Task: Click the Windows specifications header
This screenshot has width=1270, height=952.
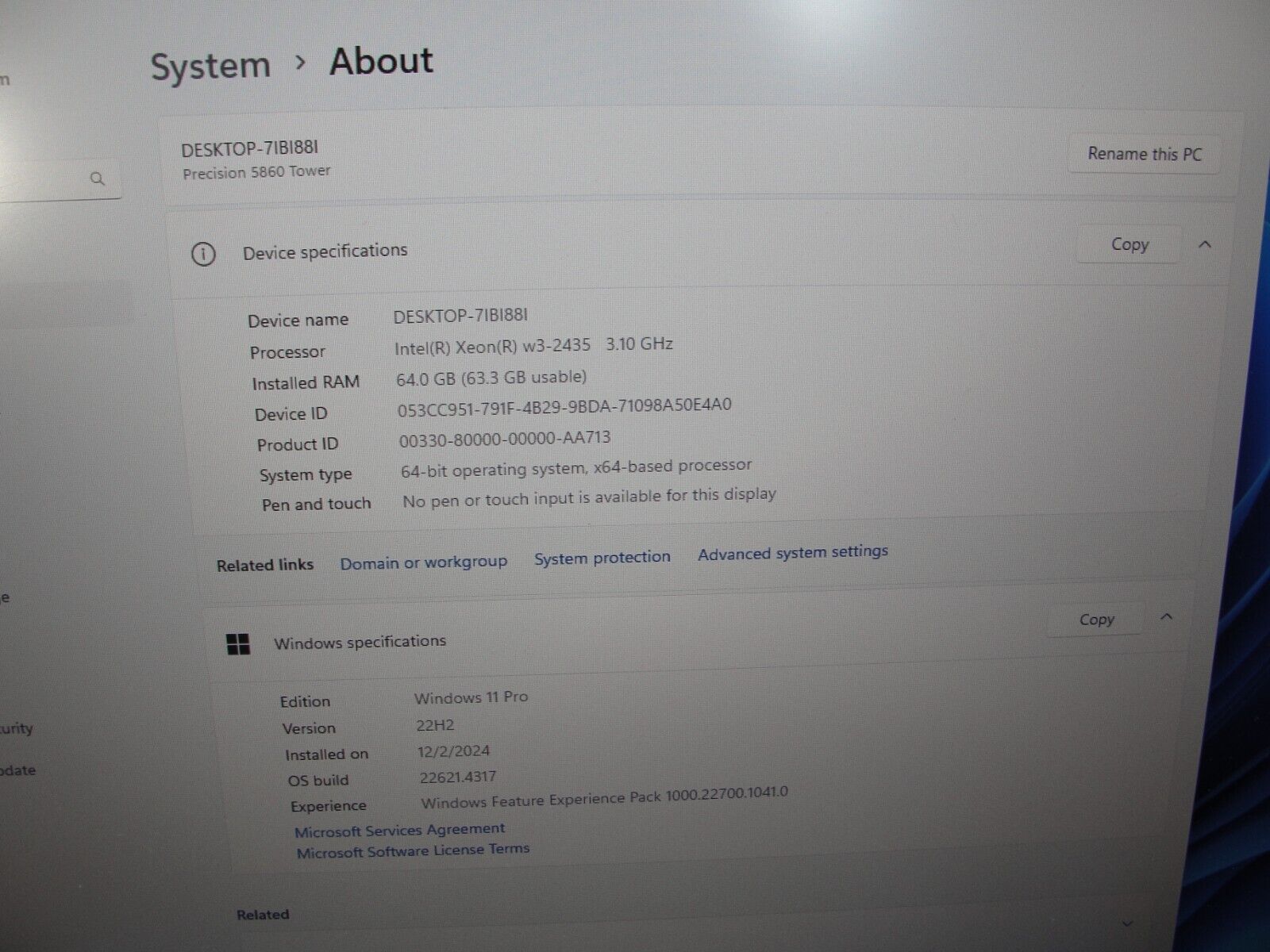Action: 360,642
